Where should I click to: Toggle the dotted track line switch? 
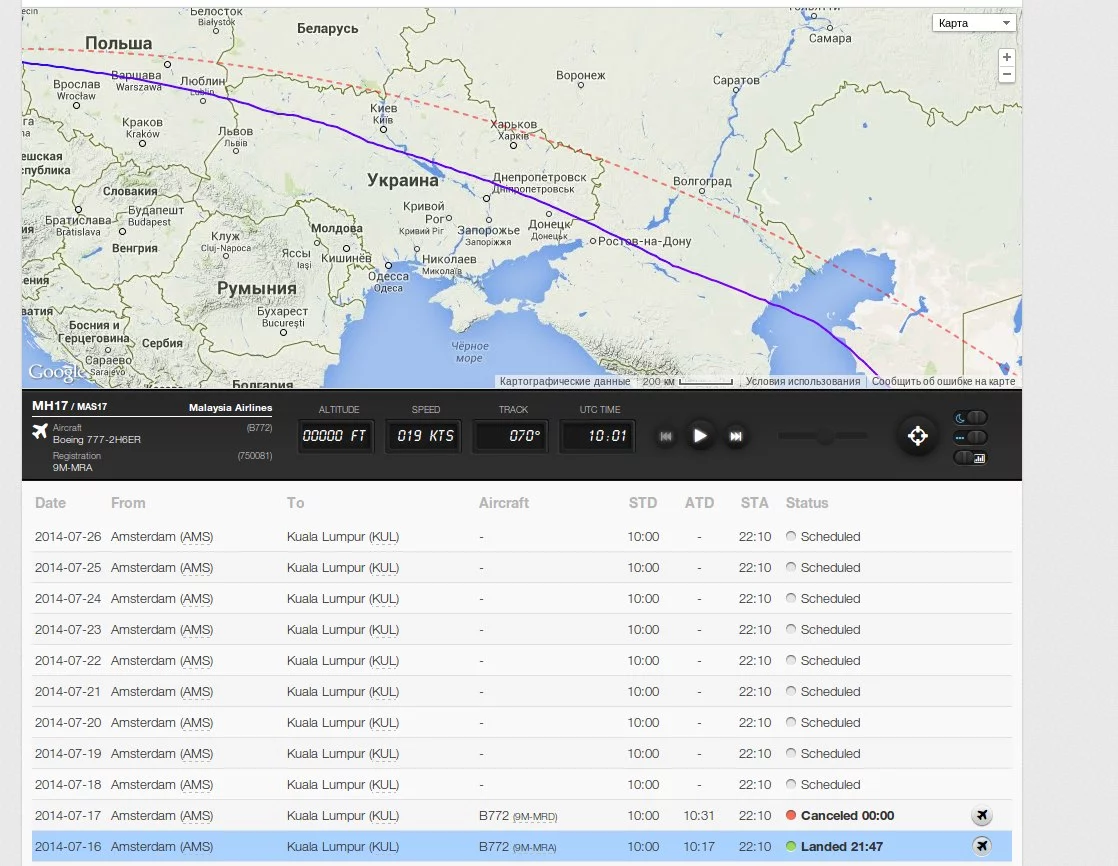[970, 437]
